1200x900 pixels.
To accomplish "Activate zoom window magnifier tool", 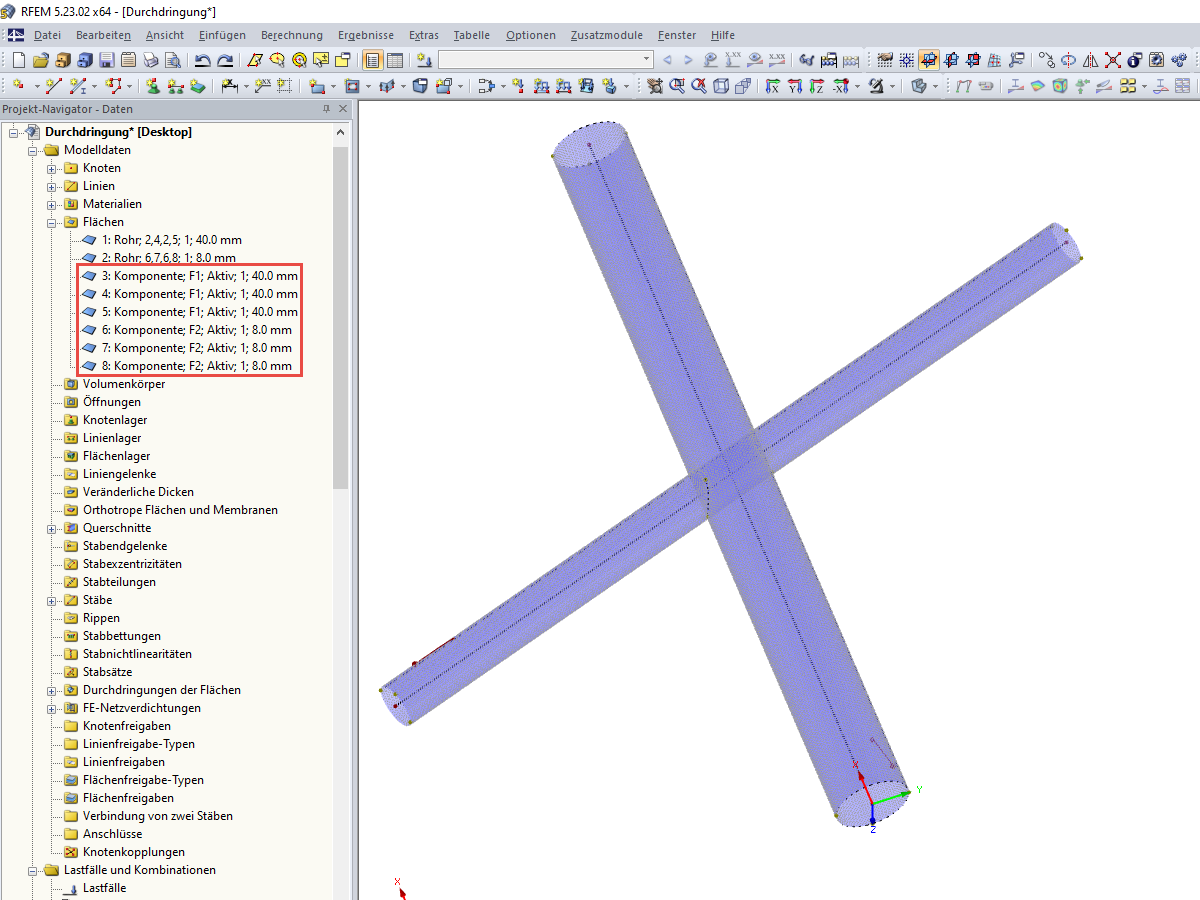I will [677, 86].
